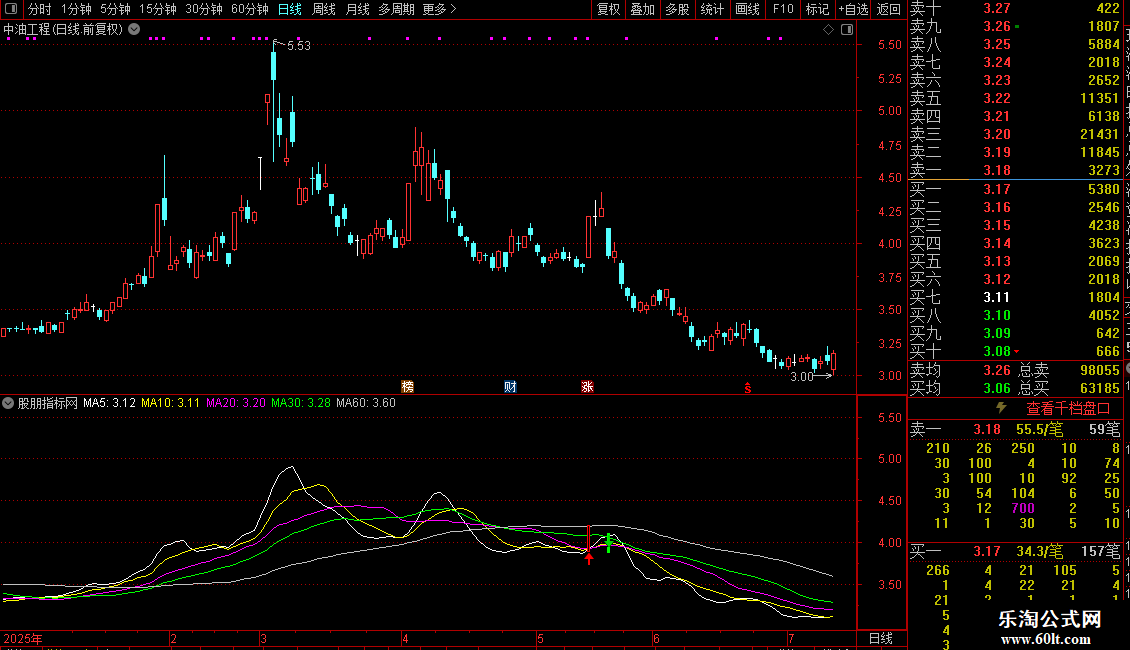
Task: Click the 买一 3.17 order book row
Action: click(1015, 189)
